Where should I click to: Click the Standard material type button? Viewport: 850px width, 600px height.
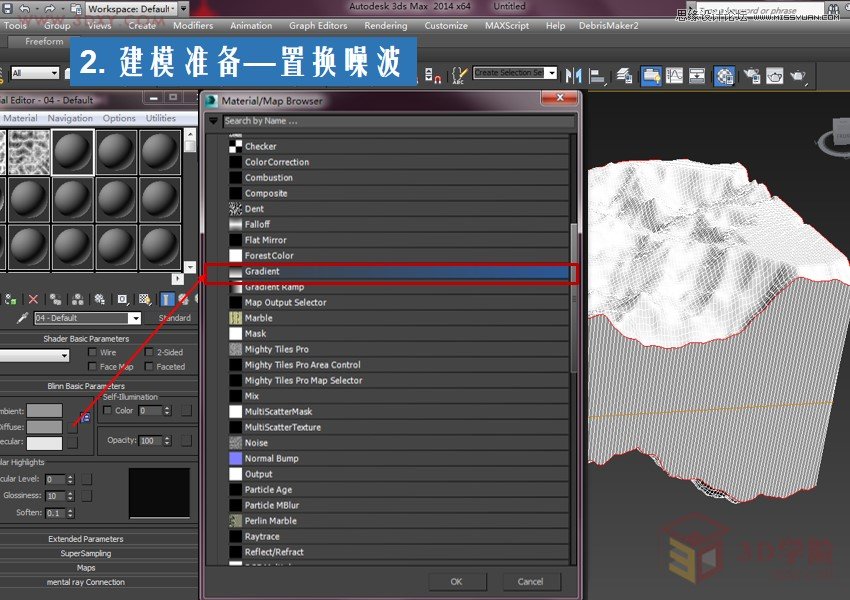pyautogui.click(x=175, y=318)
